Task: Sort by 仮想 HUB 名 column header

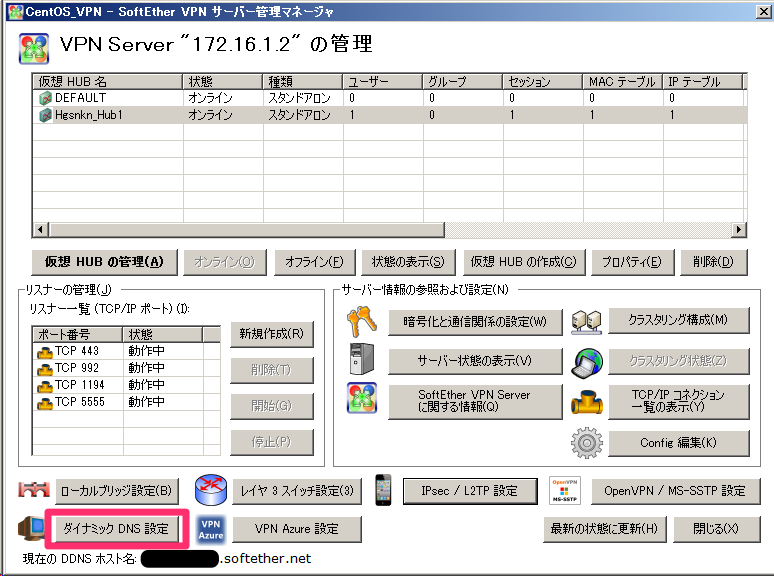Action: [x=108, y=81]
